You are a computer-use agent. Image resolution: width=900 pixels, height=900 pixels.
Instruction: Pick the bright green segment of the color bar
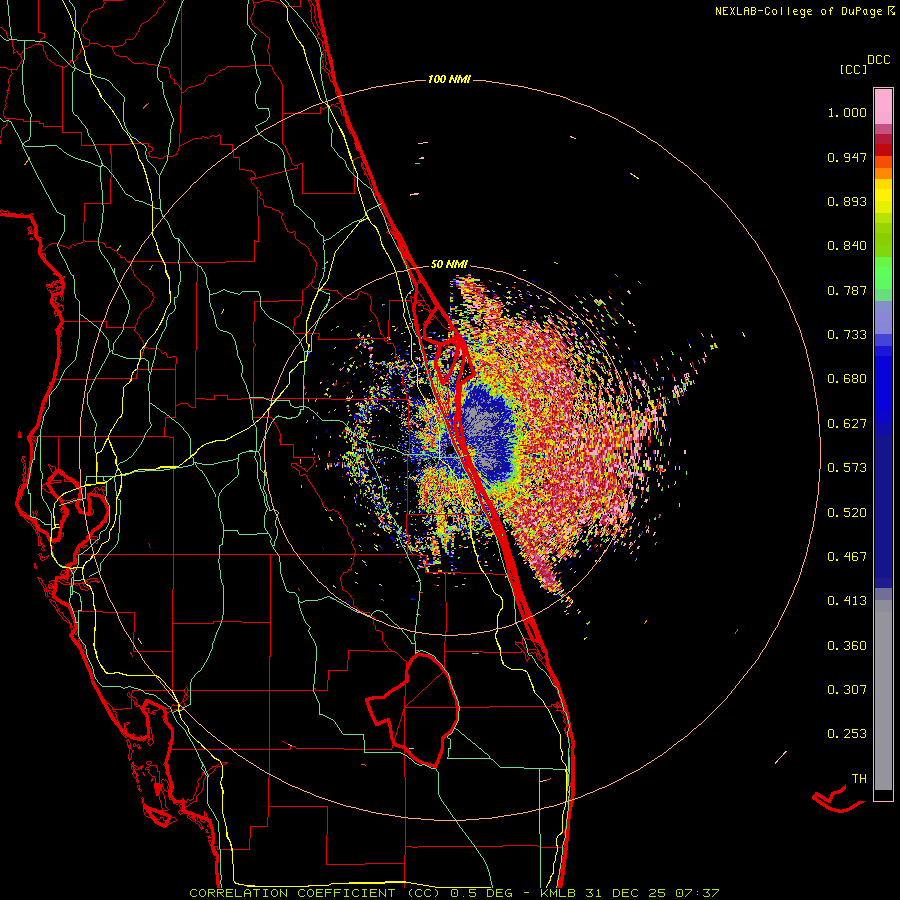click(883, 273)
